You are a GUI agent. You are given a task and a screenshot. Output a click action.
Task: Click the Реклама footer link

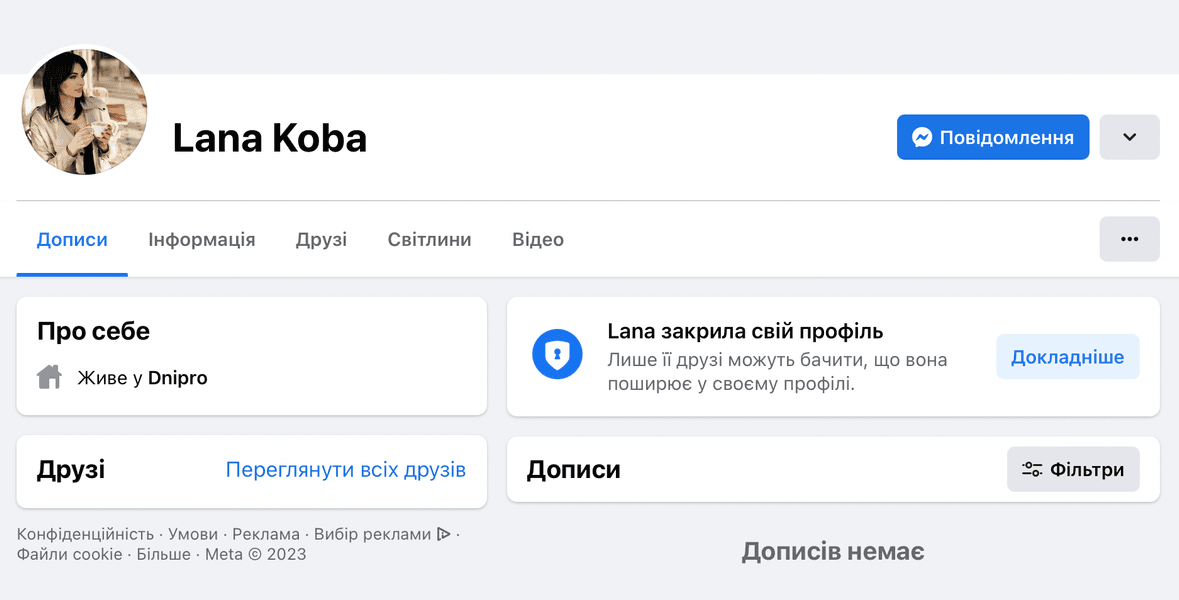click(x=266, y=534)
